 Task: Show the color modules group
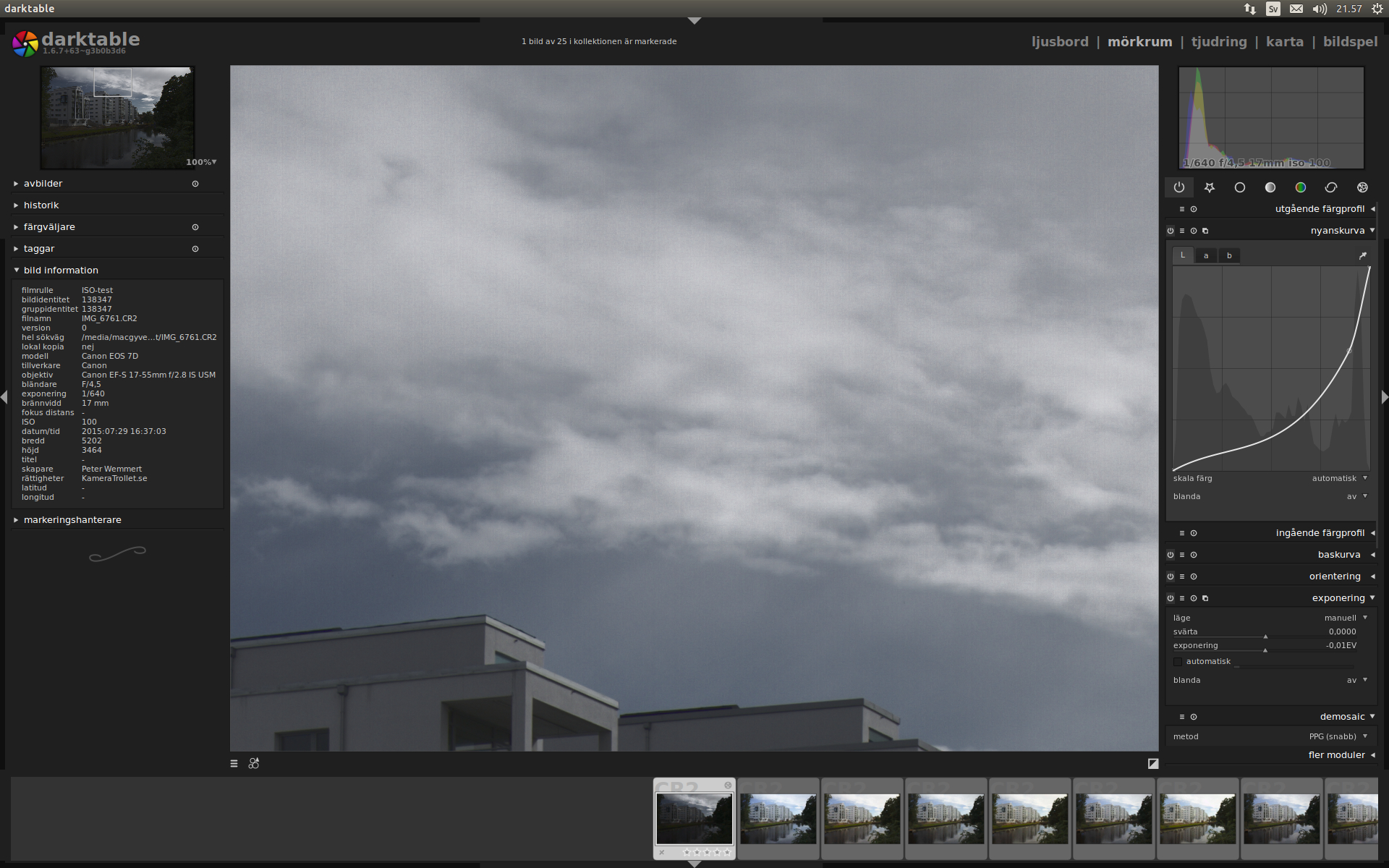pos(1300,187)
